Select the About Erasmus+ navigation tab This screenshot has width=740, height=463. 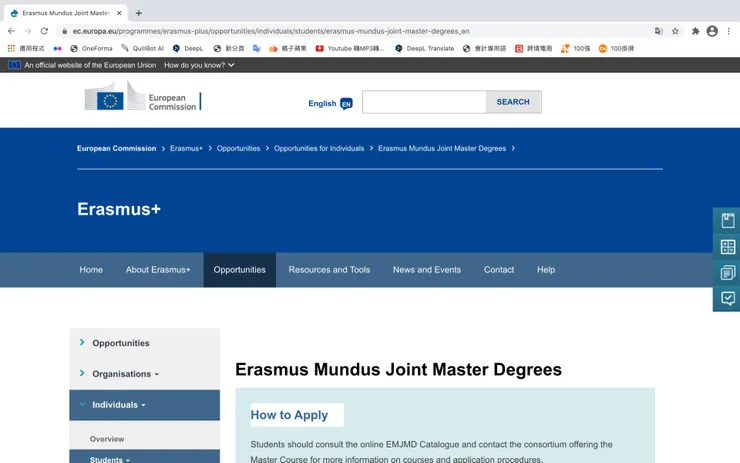click(x=158, y=270)
